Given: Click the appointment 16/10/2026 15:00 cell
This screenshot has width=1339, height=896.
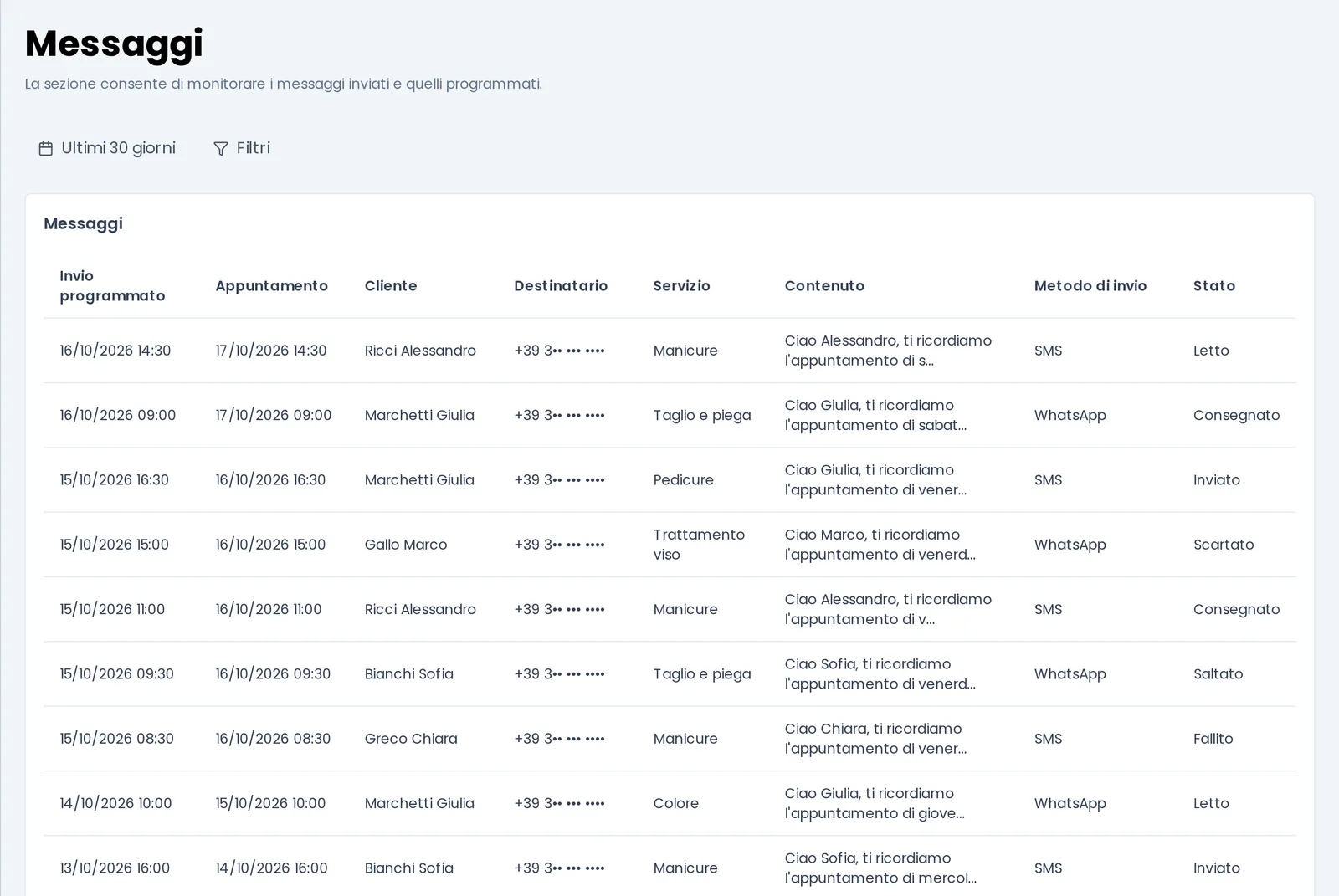Looking at the screenshot, I should click(270, 545).
